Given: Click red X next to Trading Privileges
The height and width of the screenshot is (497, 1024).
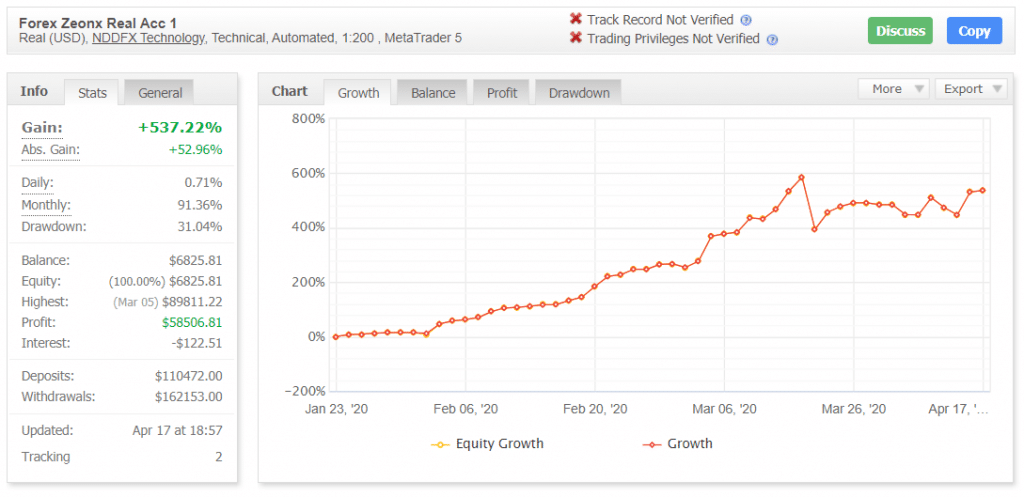Looking at the screenshot, I should [576, 39].
